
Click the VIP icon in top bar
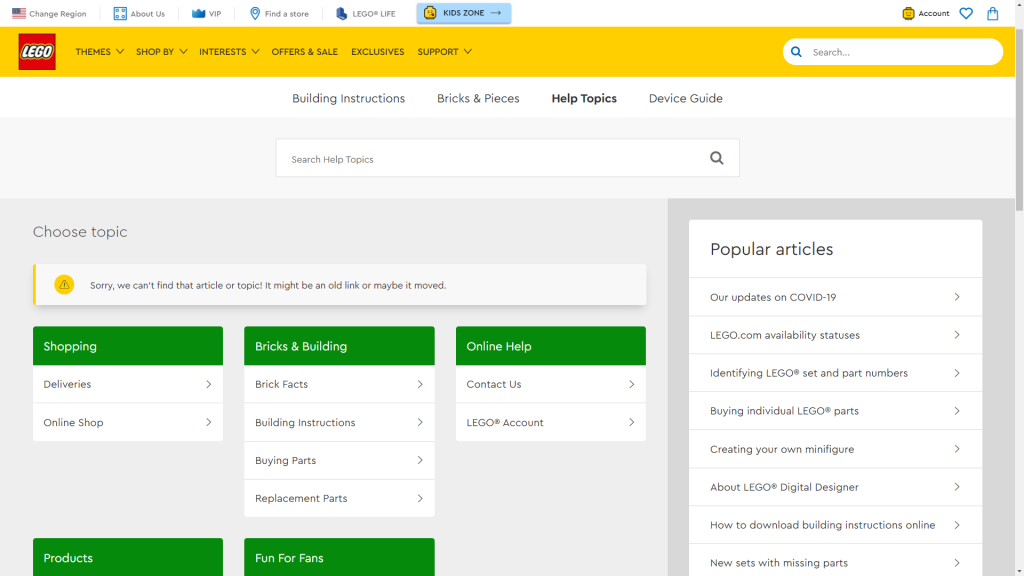[198, 14]
